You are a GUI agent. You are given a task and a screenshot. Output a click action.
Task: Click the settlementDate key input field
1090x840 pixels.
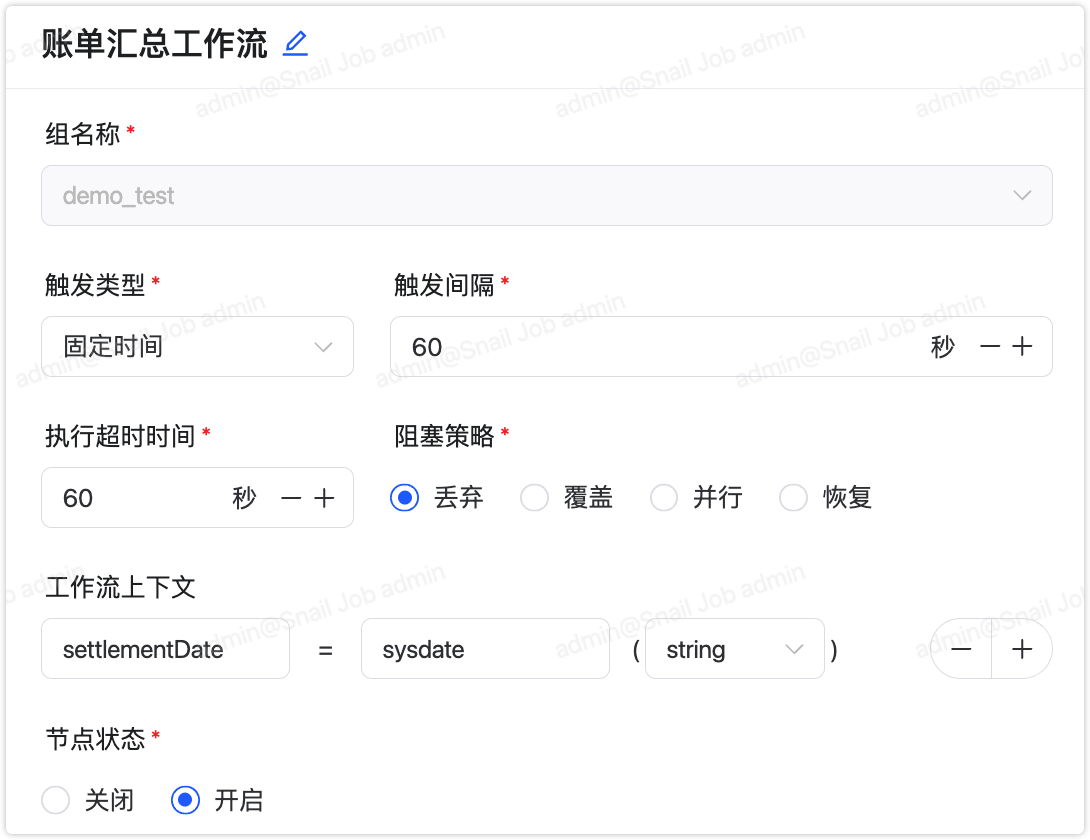coord(165,649)
